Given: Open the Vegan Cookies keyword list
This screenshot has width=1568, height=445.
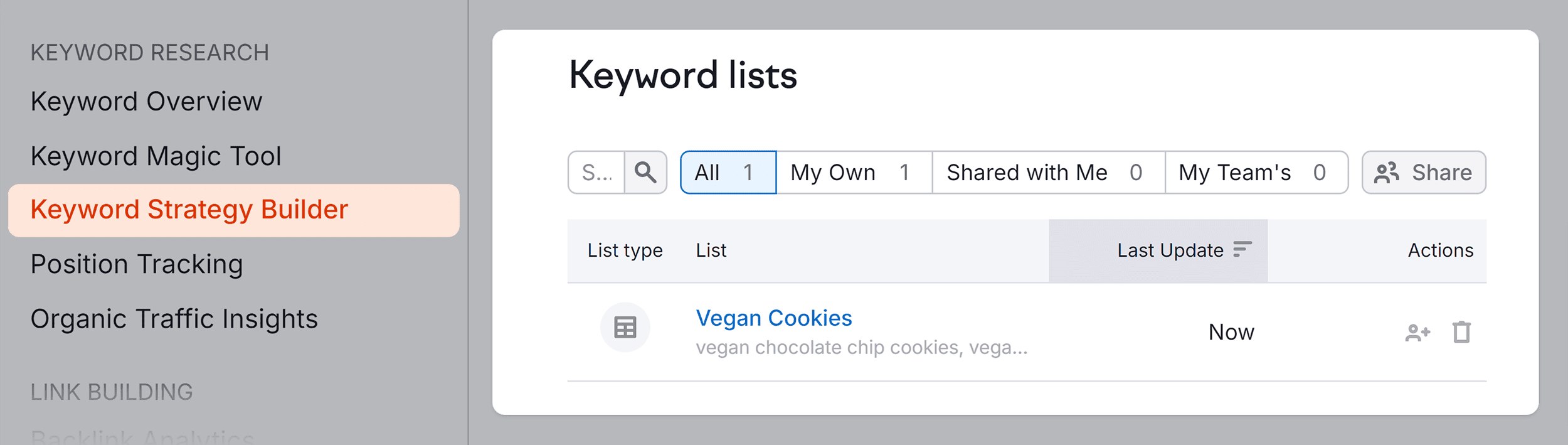Looking at the screenshot, I should point(775,318).
